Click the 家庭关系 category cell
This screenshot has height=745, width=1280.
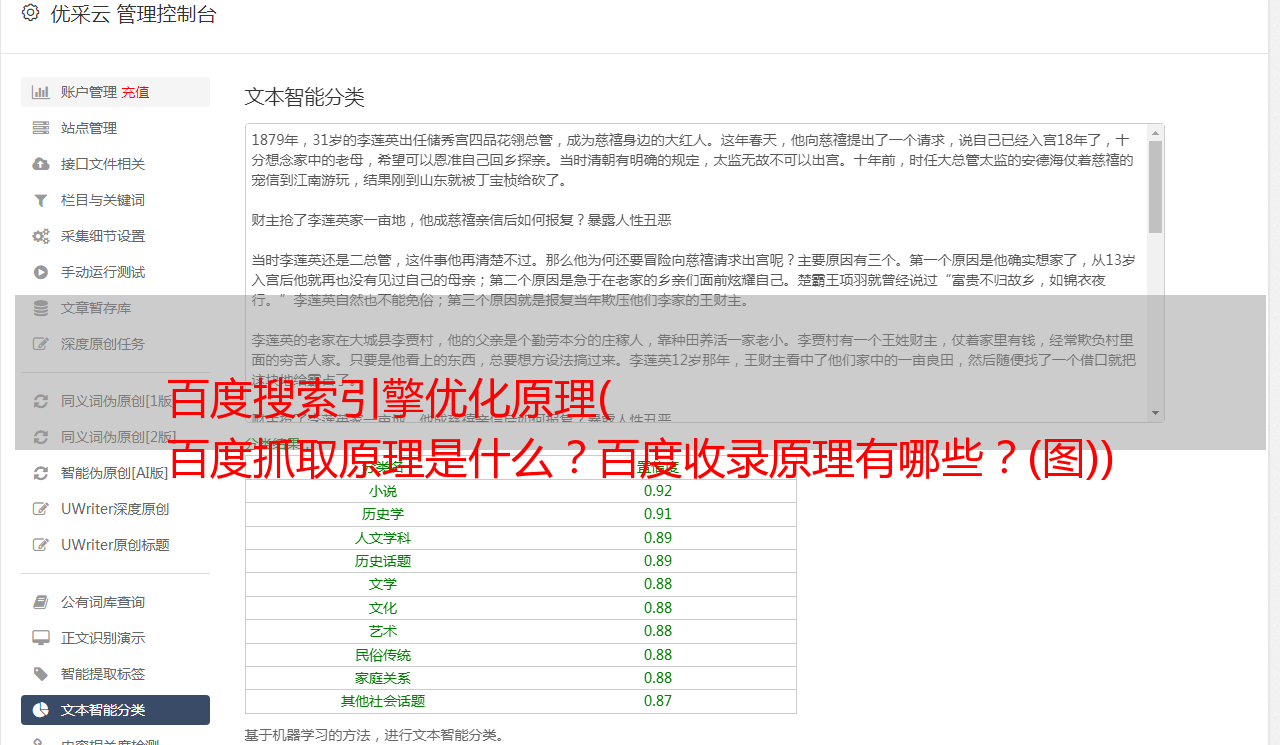click(x=383, y=678)
